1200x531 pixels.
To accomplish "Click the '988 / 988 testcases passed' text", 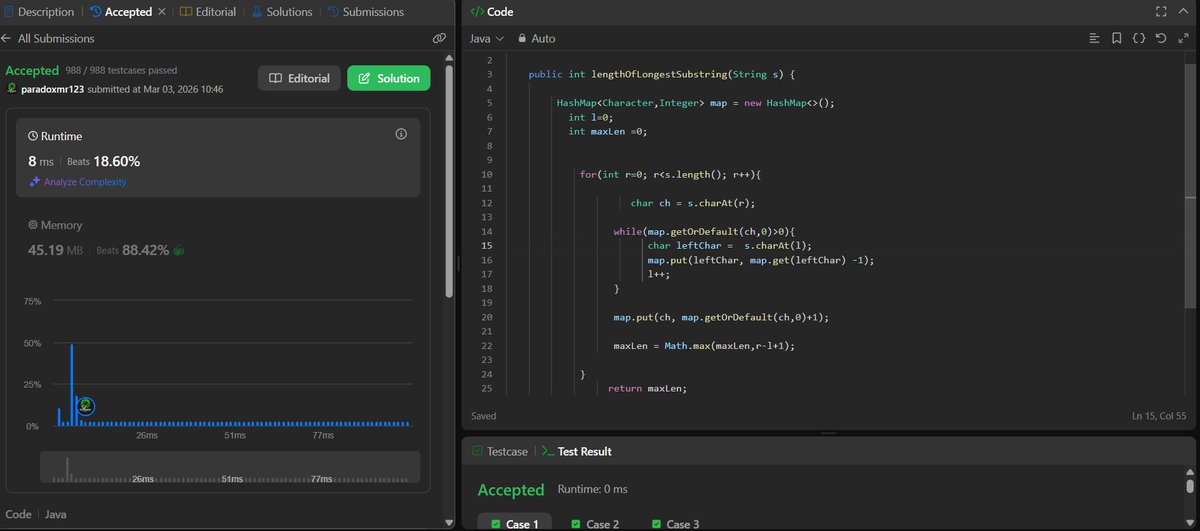I will tap(120, 71).
